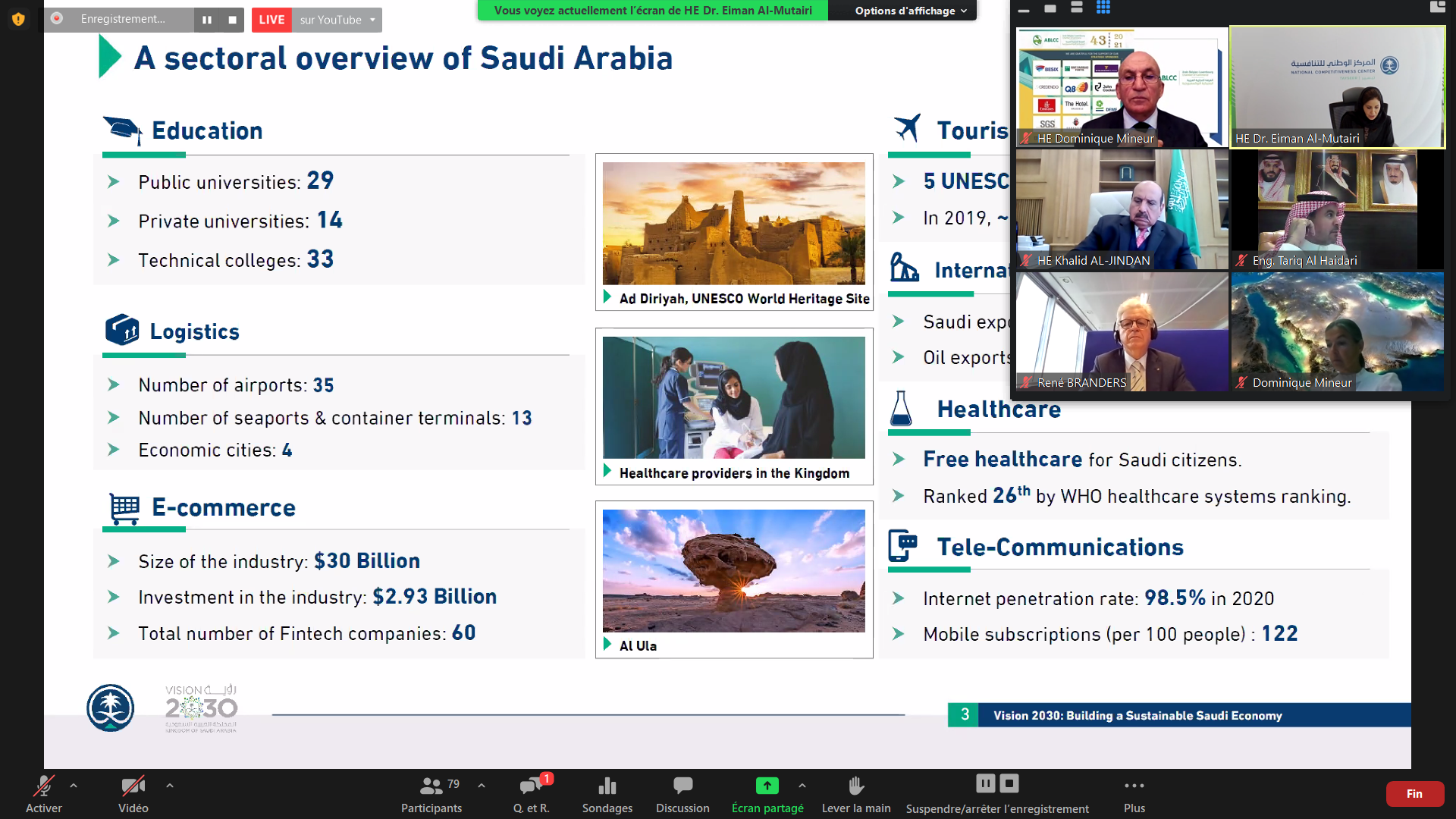Click the Vision 2030 footer caption bar
This screenshot has height=819, width=1456.
pyautogui.click(x=1179, y=715)
